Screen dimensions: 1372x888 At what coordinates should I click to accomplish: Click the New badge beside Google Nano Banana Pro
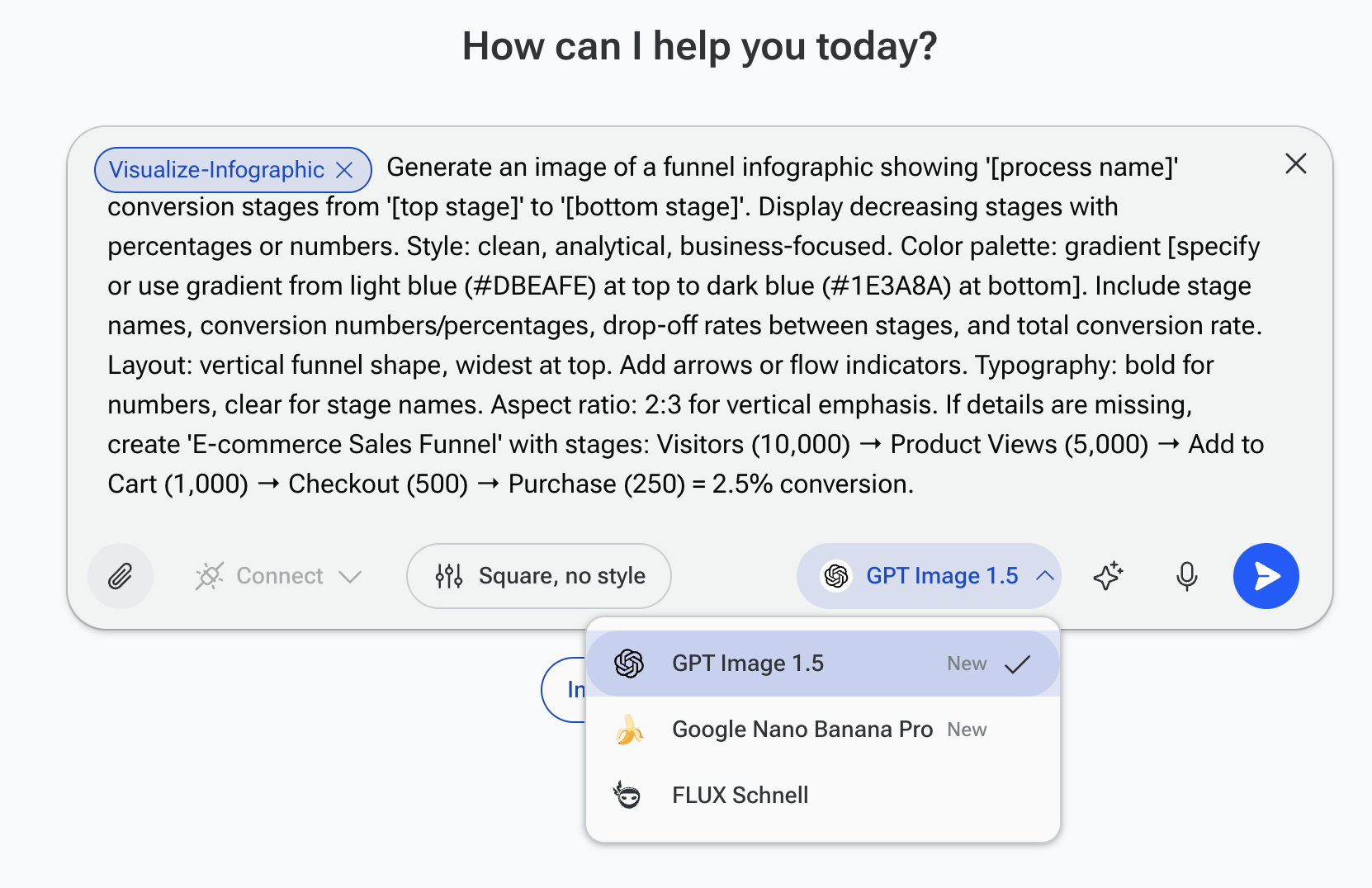coord(967,730)
